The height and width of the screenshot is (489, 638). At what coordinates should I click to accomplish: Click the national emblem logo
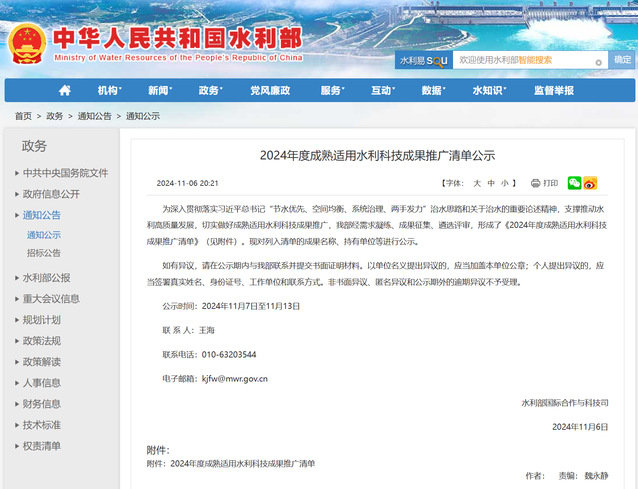(x=26, y=41)
